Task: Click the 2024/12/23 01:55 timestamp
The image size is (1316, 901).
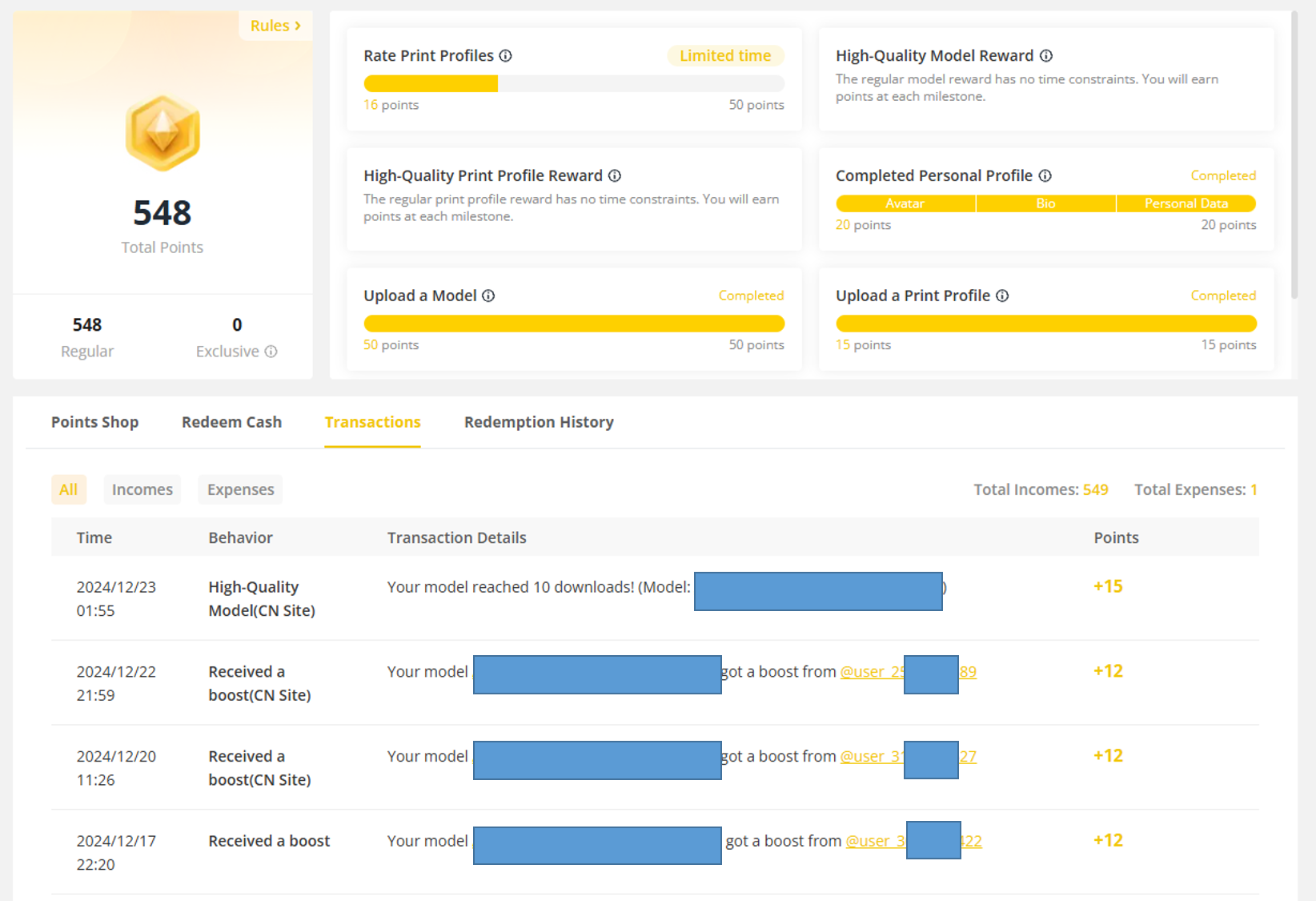Action: pos(116,599)
